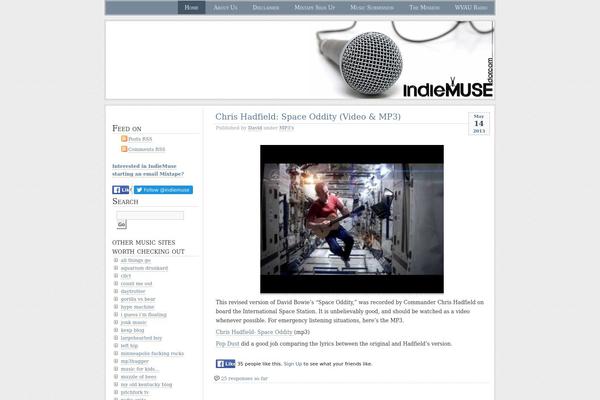Open the largehearted boy link
The image size is (600, 400).
[x=142, y=338]
